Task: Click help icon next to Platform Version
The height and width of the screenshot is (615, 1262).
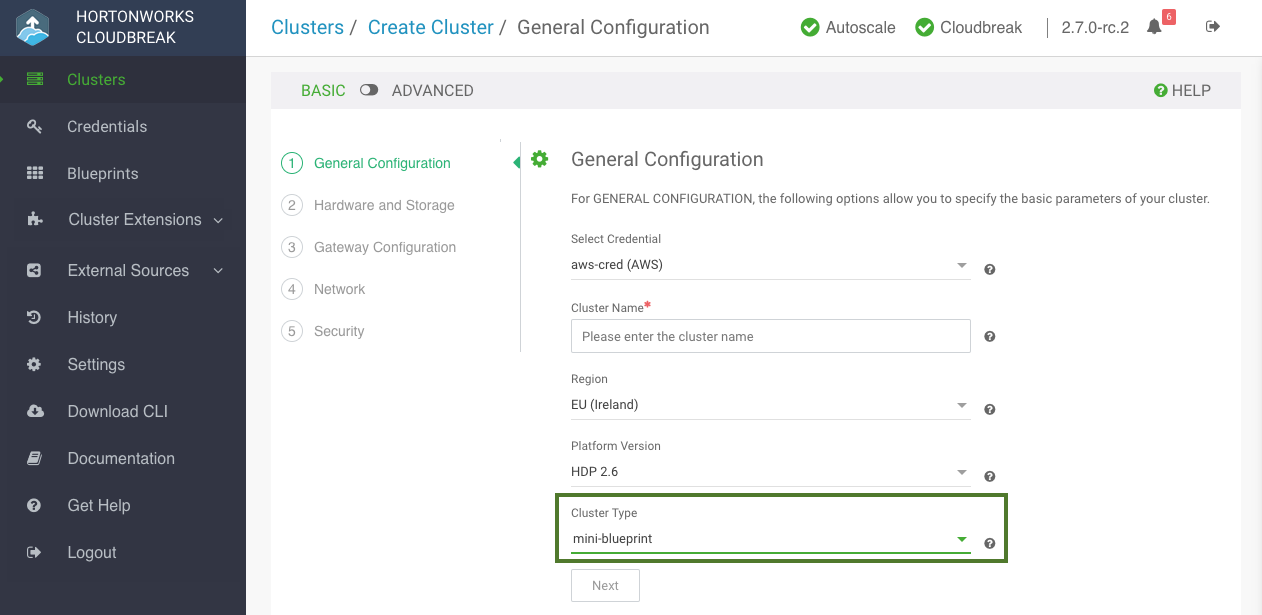Action: 989,477
